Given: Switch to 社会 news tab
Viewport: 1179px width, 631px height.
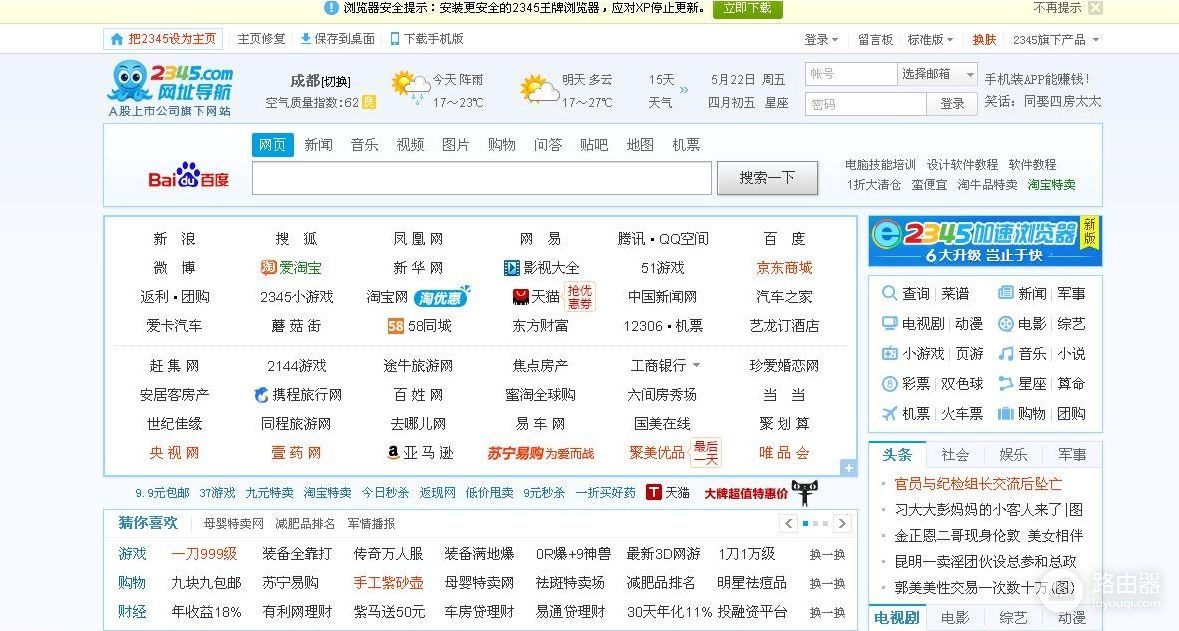Looking at the screenshot, I should point(955,454).
